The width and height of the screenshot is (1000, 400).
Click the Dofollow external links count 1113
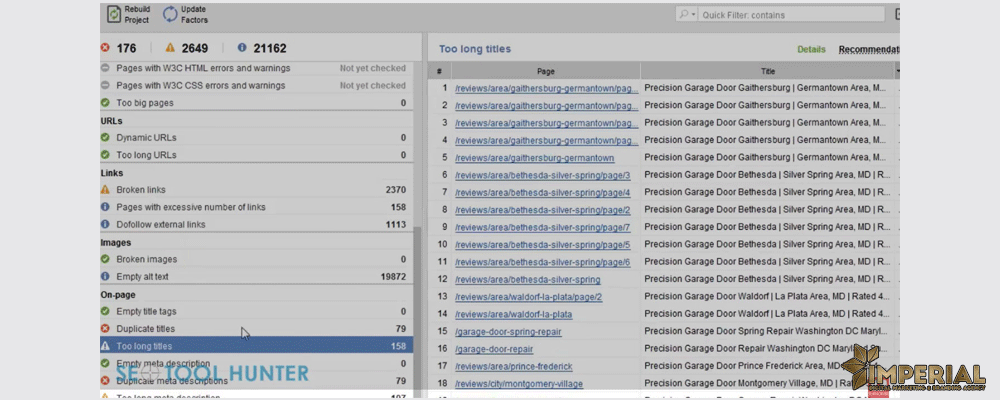tap(395, 224)
